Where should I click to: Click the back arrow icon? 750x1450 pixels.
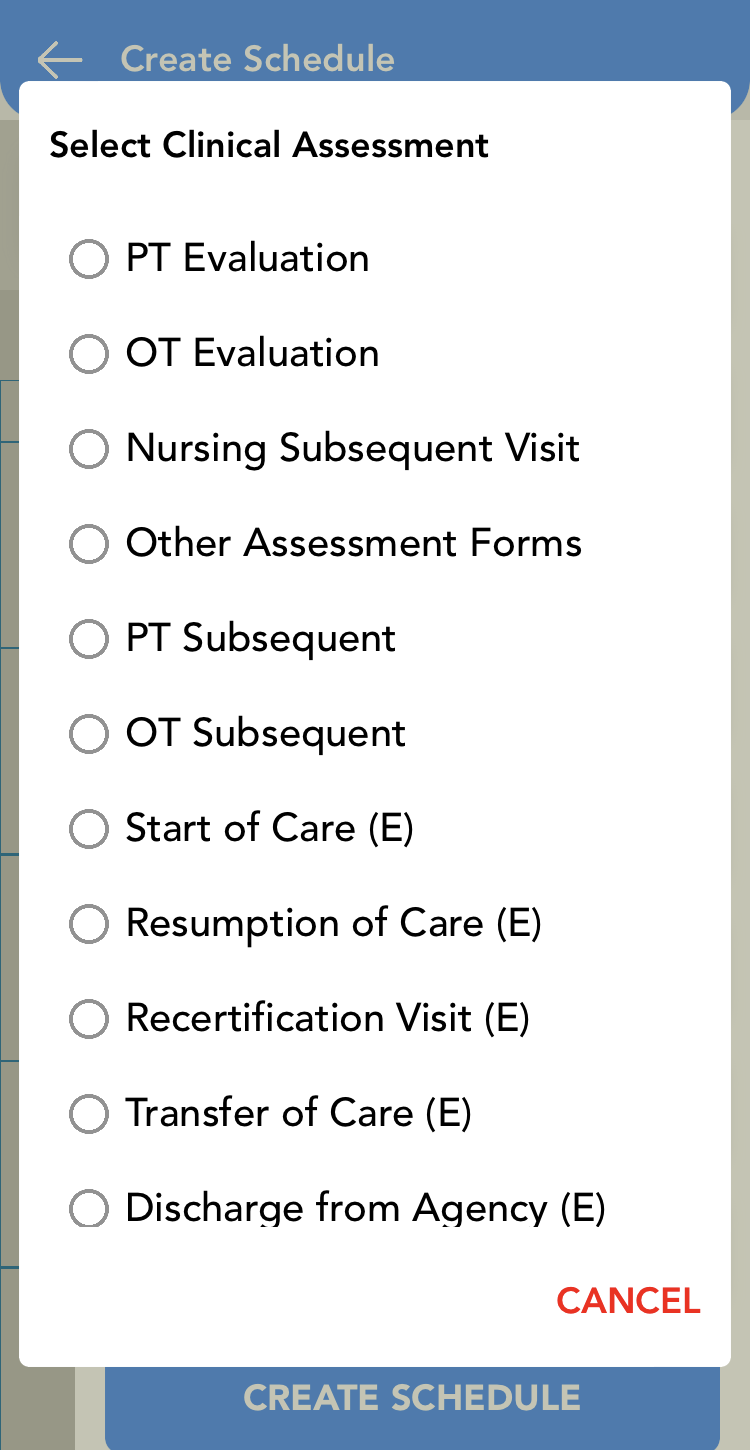pos(58,58)
